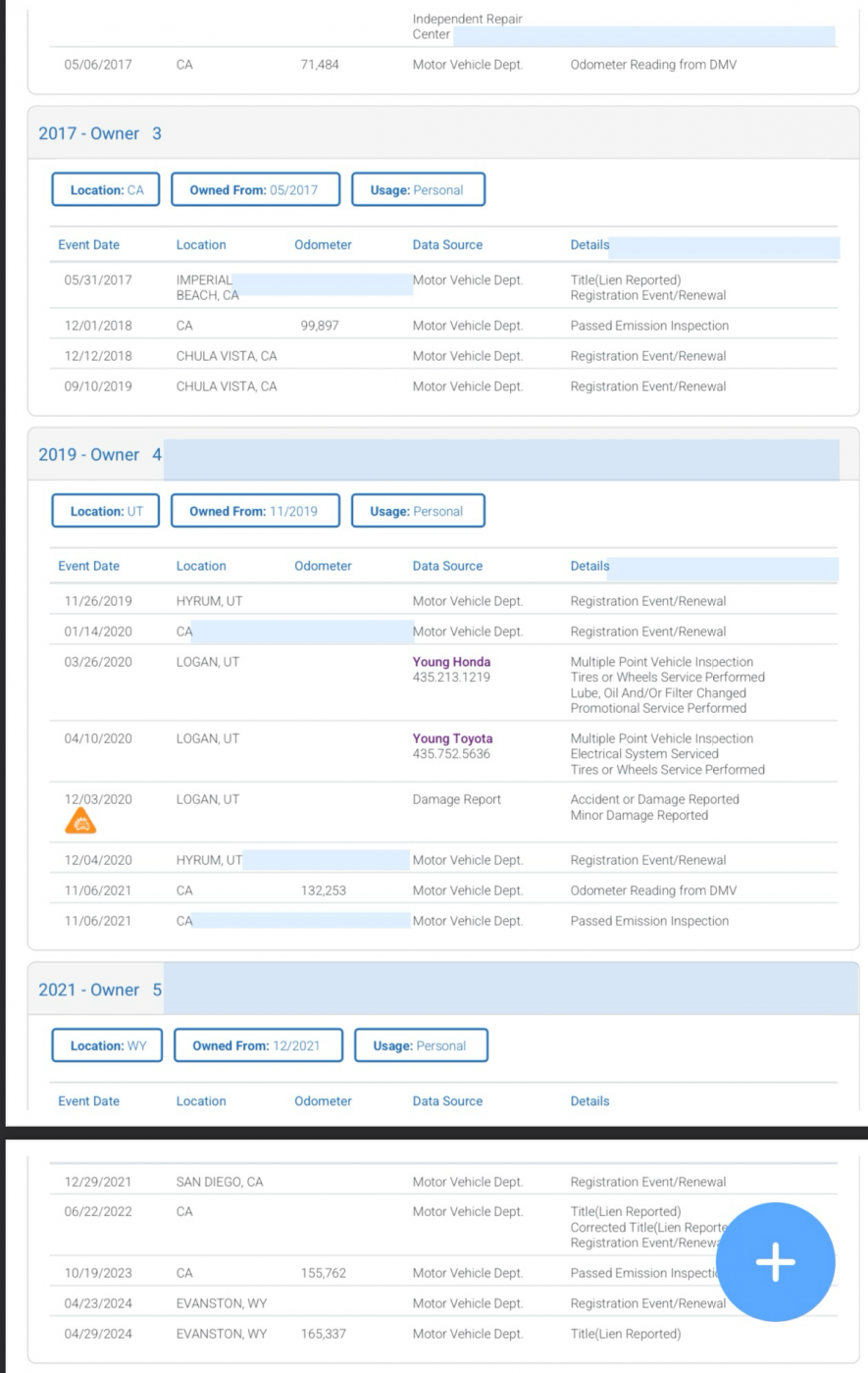Click the 155,762 odometer value
Image resolution: width=868 pixels, height=1373 pixels.
pos(324,1273)
